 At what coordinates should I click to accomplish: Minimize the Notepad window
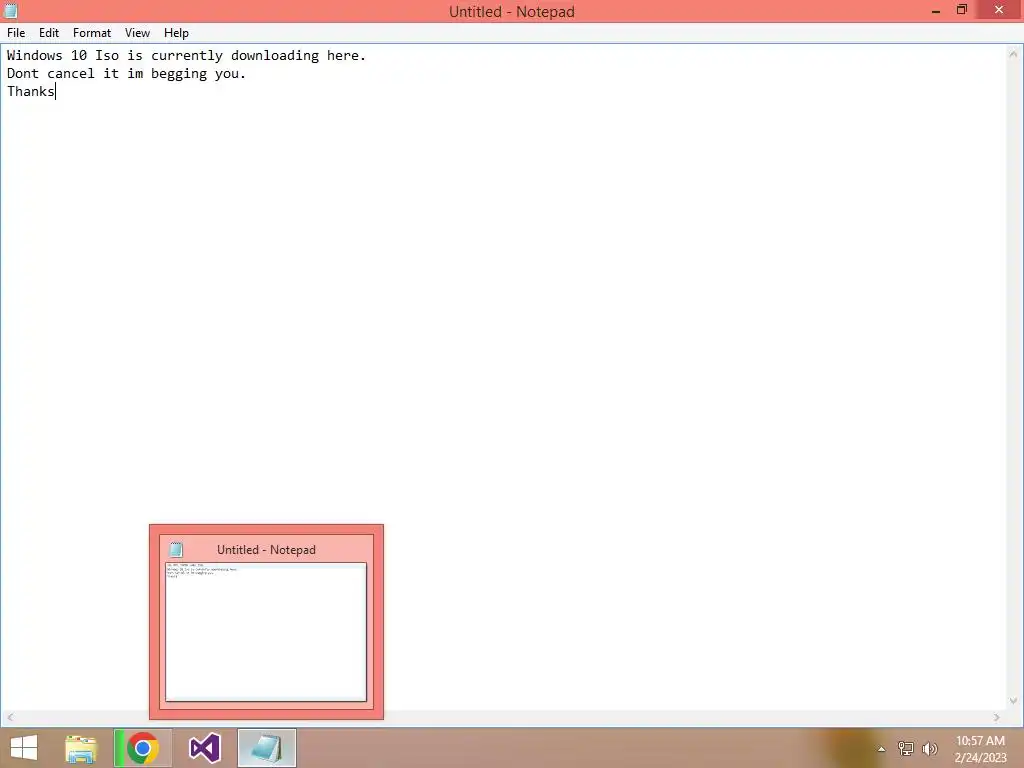[x=936, y=10]
